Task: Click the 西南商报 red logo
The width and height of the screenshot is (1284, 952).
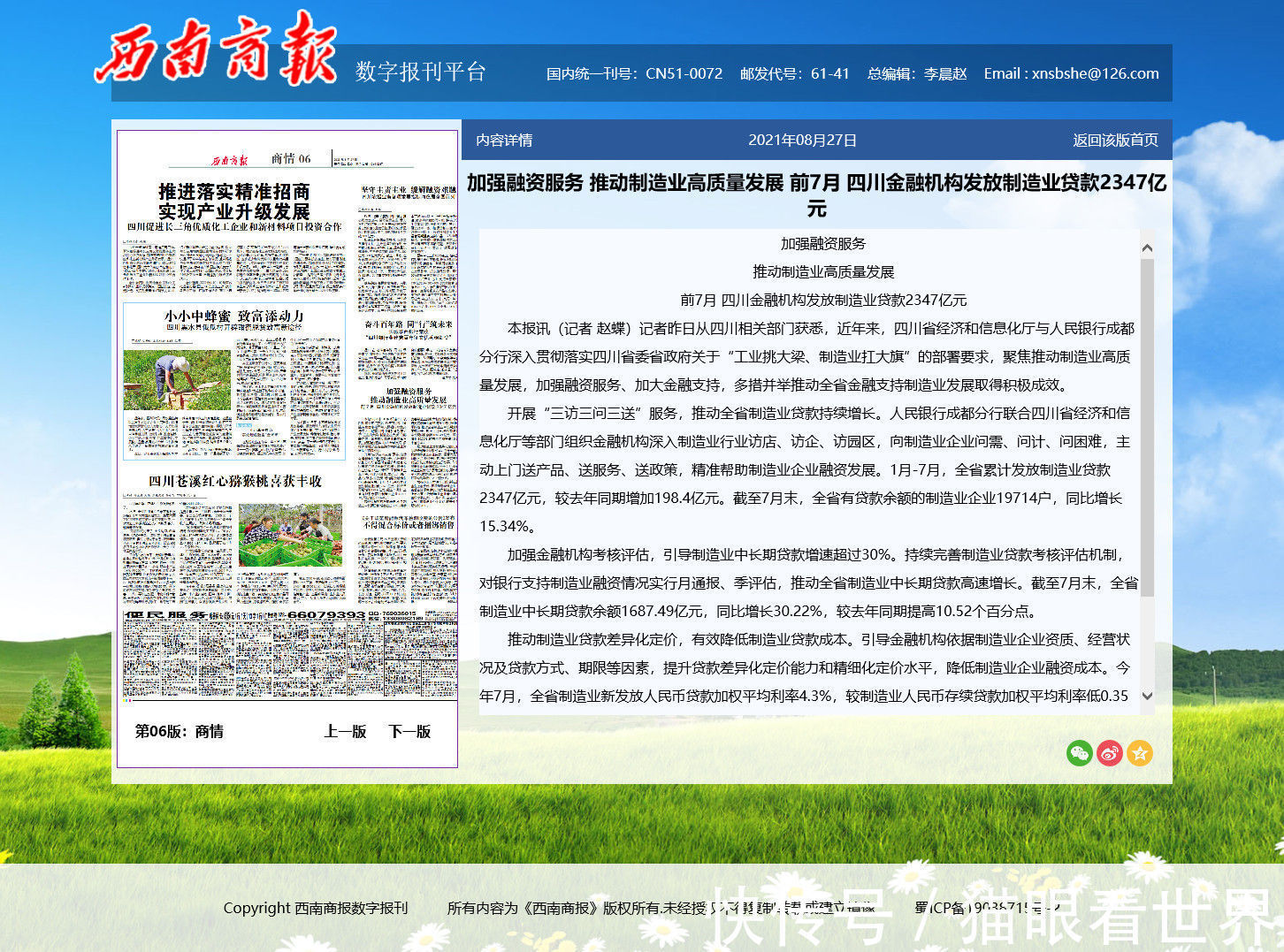Action: [217, 49]
